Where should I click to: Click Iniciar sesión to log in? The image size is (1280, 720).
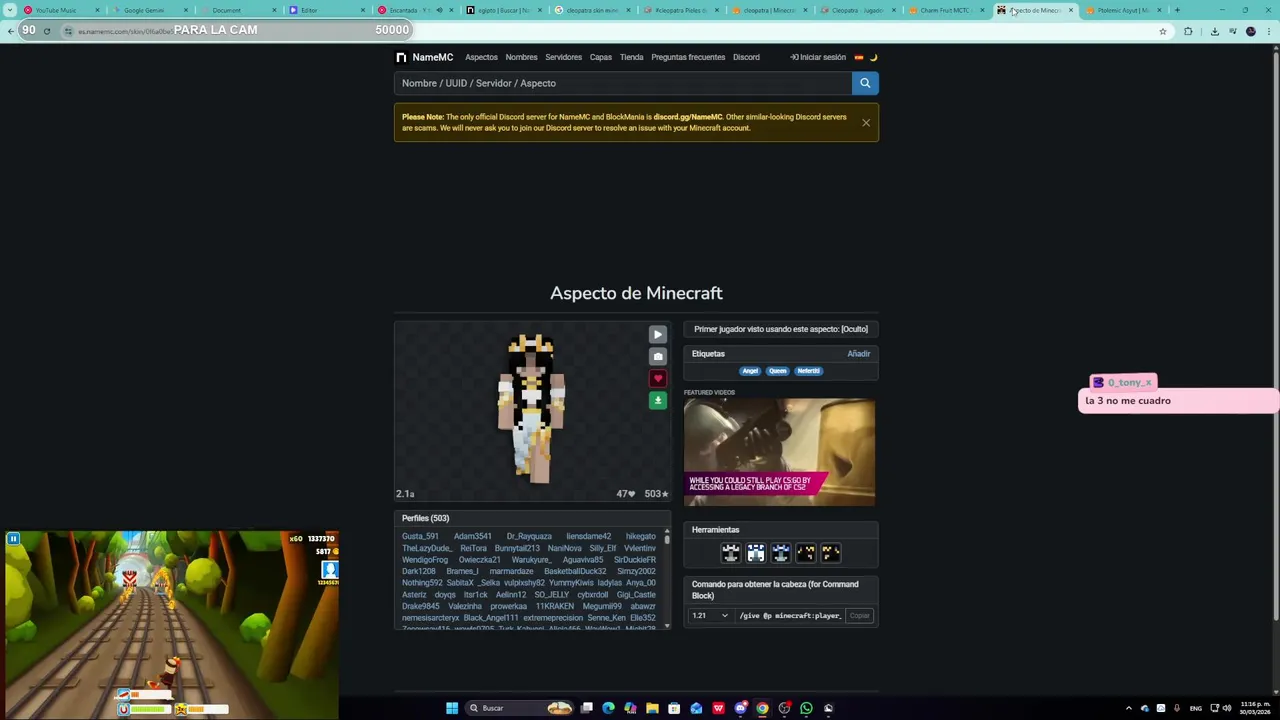pos(818,57)
